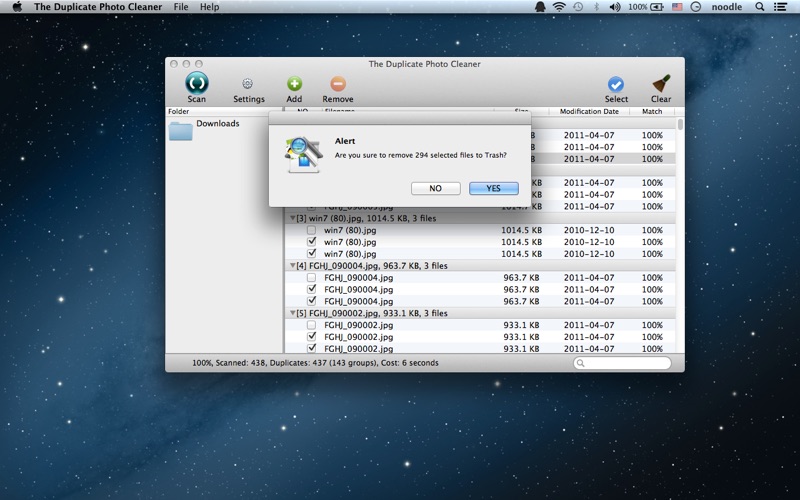Collapse group [3] win7 (80).jpg
This screenshot has width=800, height=500.
[293, 218]
